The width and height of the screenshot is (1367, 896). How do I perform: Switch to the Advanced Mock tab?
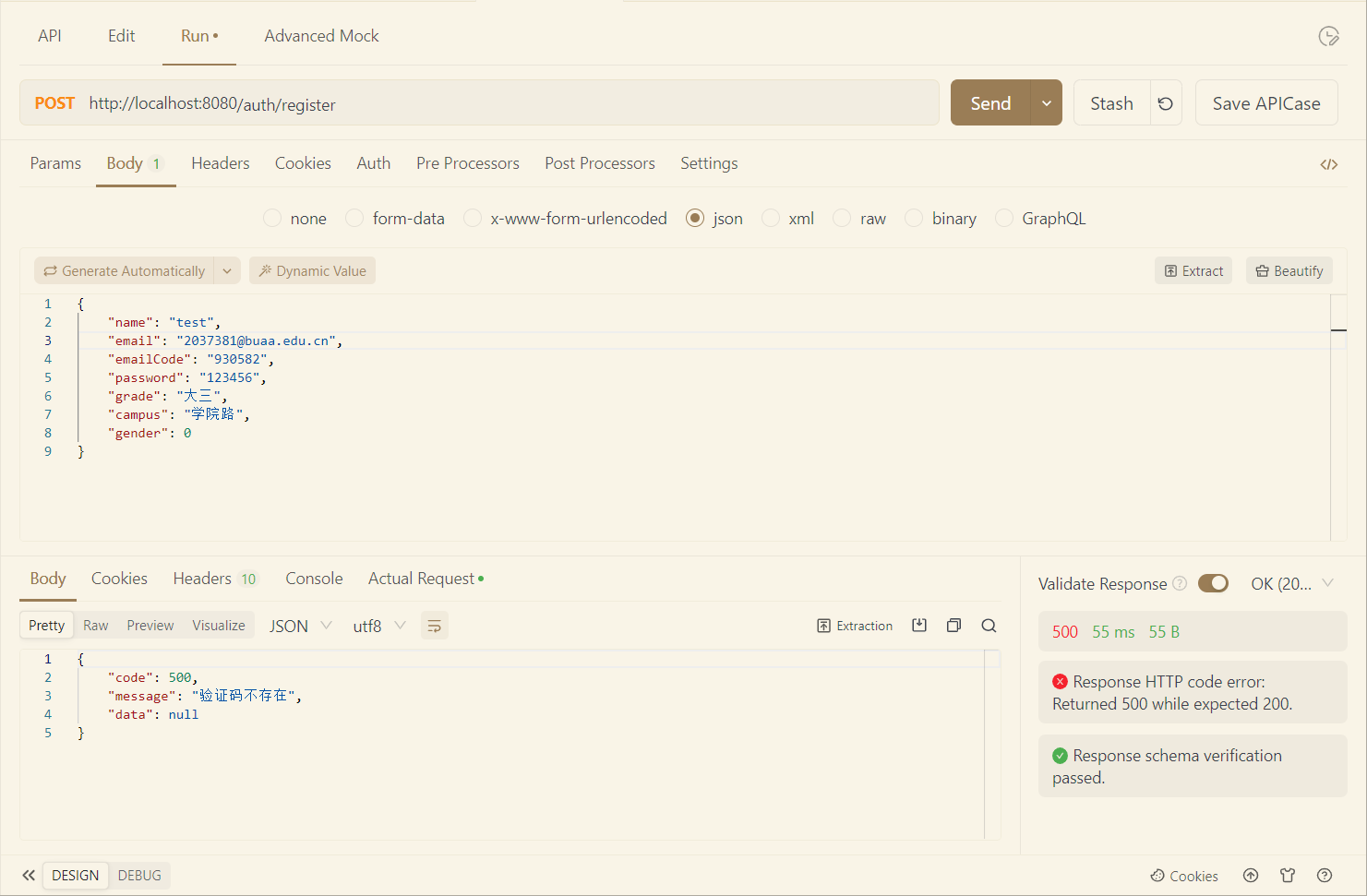coord(321,35)
